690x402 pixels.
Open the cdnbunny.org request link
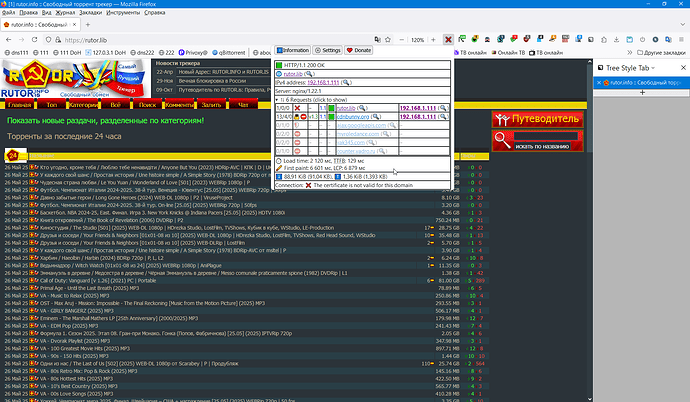[353, 117]
